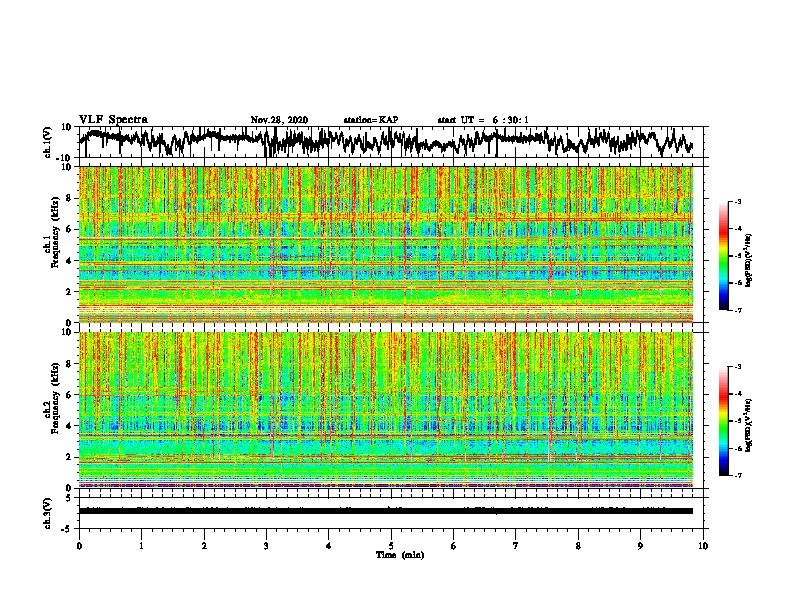Click time axis tick label '5'
Screen dimensions: 792x612
pyautogui.click(x=391, y=546)
